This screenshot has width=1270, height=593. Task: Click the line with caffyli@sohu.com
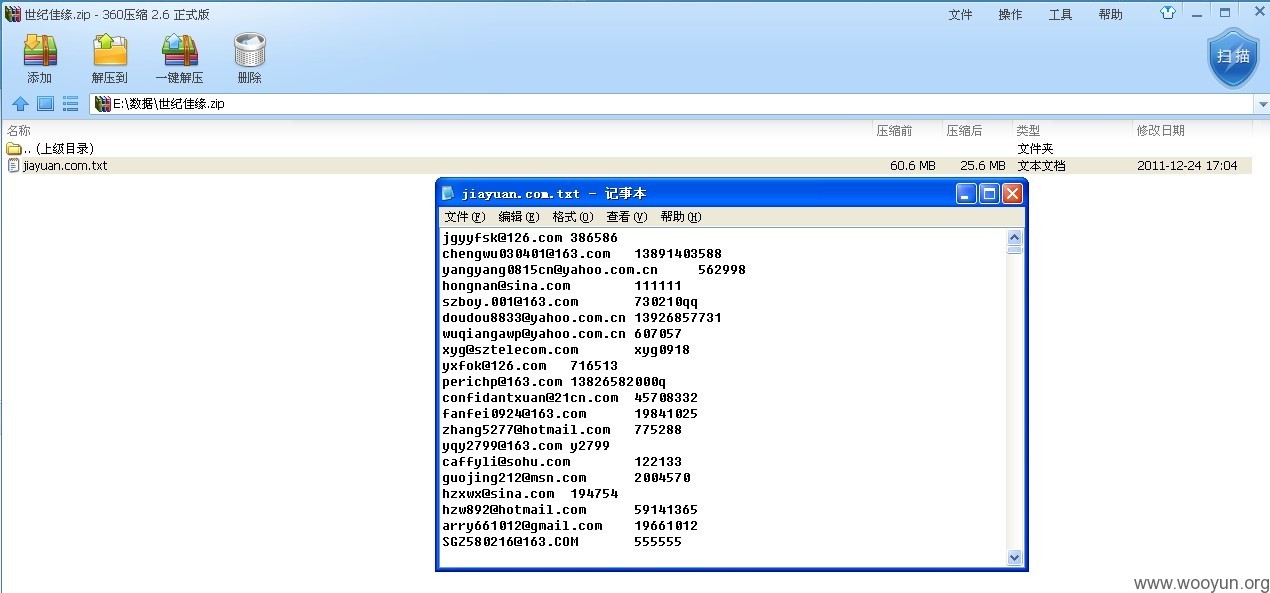562,462
